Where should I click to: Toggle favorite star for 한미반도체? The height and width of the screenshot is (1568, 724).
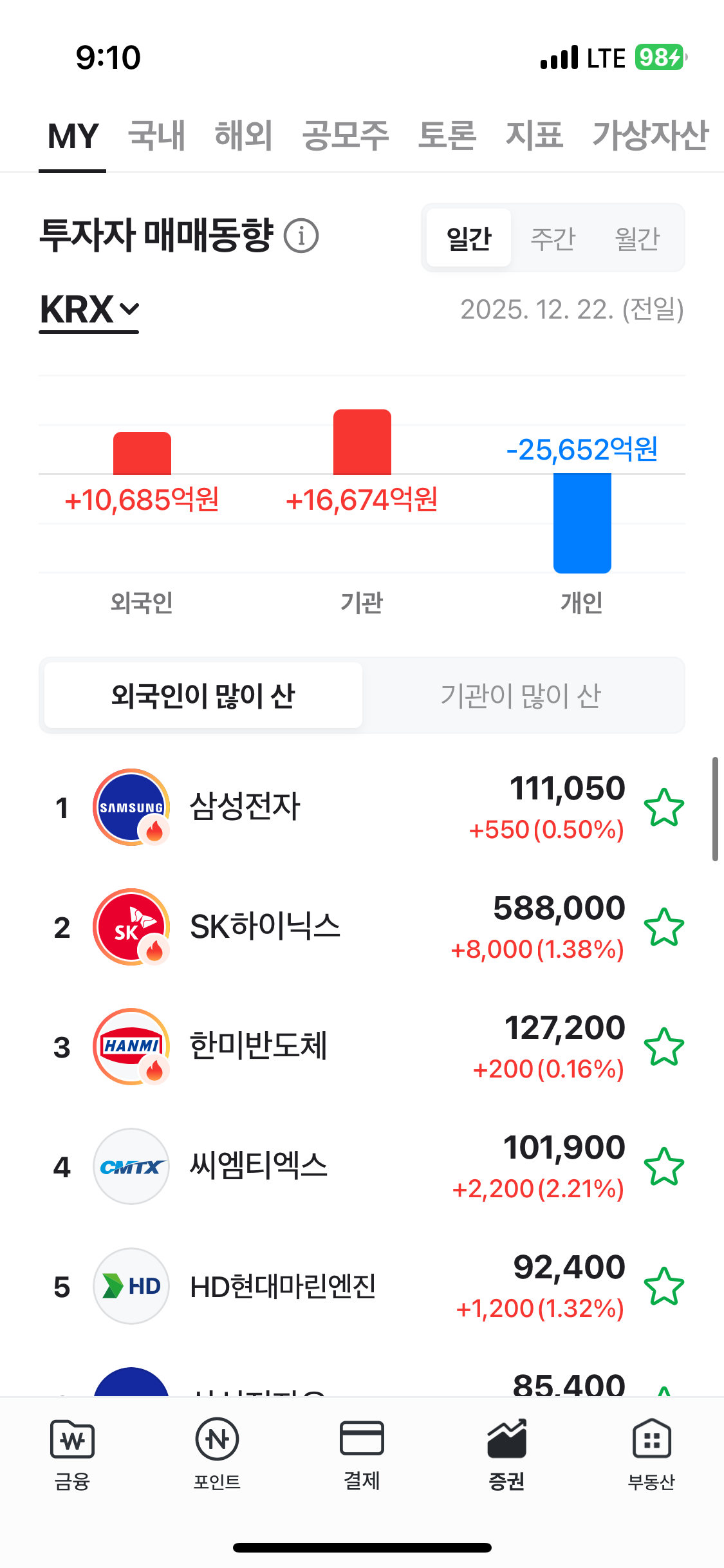click(x=664, y=1047)
